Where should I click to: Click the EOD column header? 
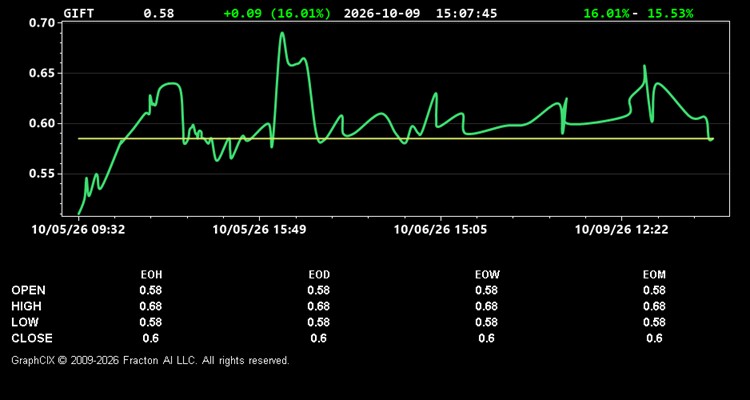pos(319,275)
